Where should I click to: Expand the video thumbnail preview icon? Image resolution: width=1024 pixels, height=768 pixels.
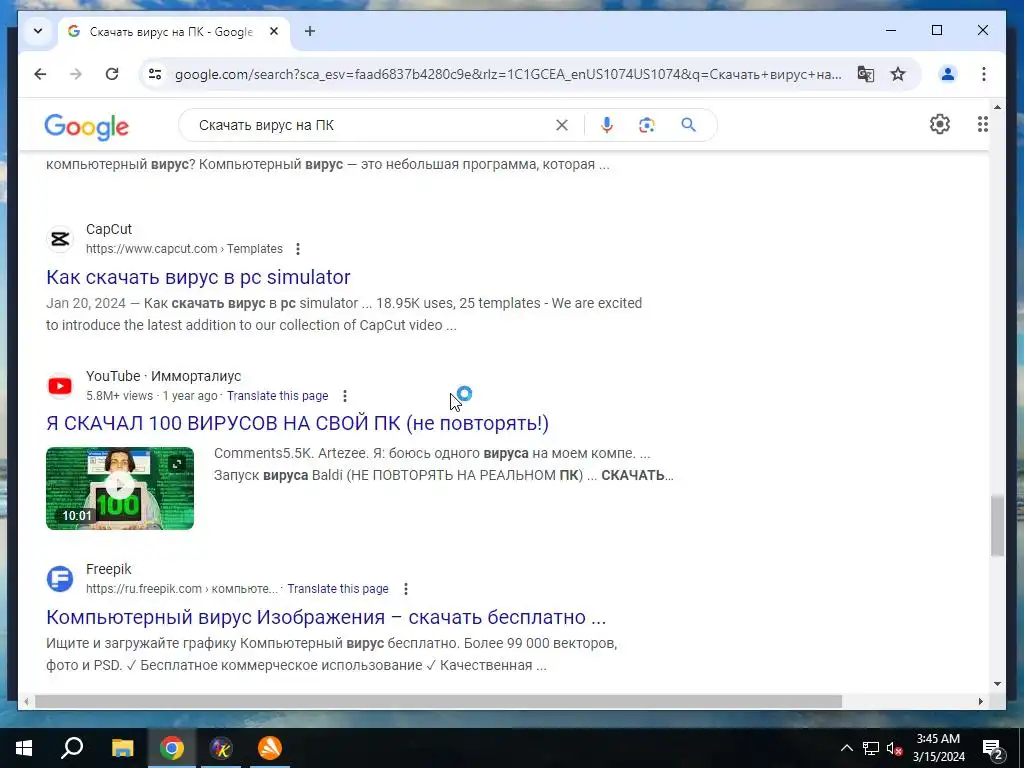tap(177, 464)
